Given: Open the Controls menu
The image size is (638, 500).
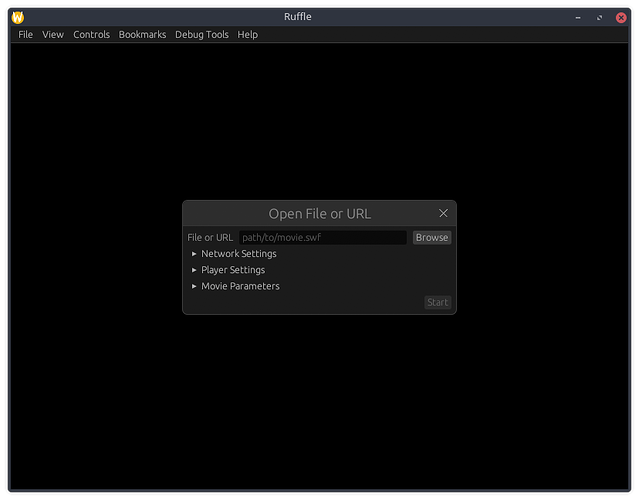Looking at the screenshot, I should (x=92, y=35).
